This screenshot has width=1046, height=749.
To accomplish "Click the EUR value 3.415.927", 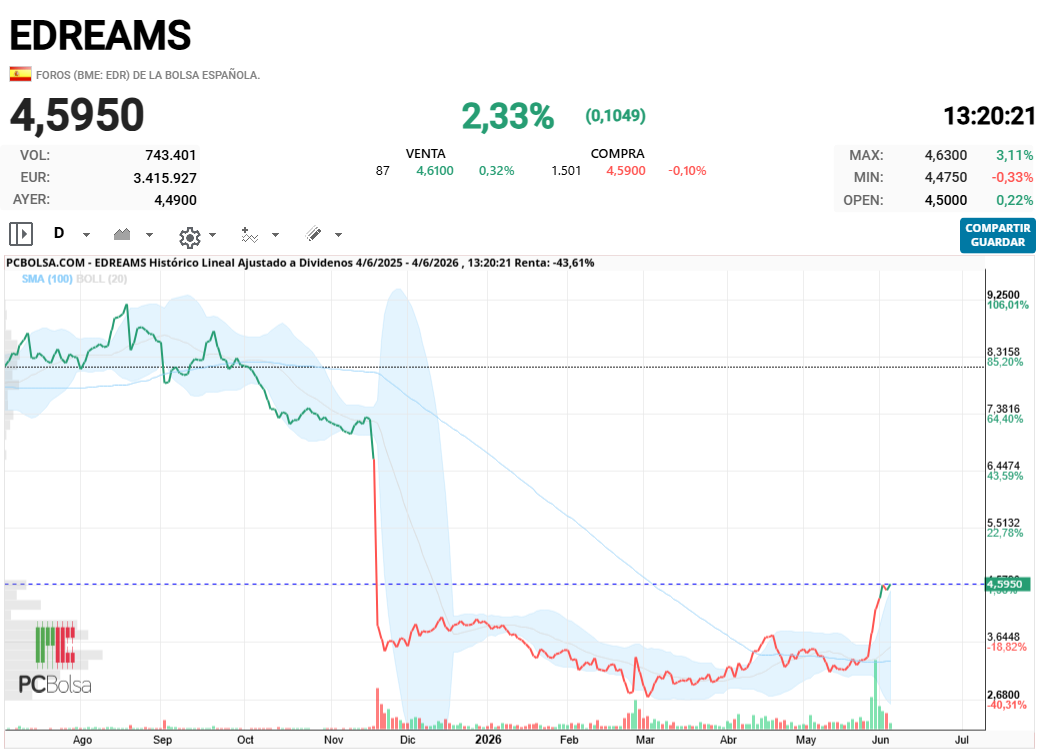I will click(165, 178).
